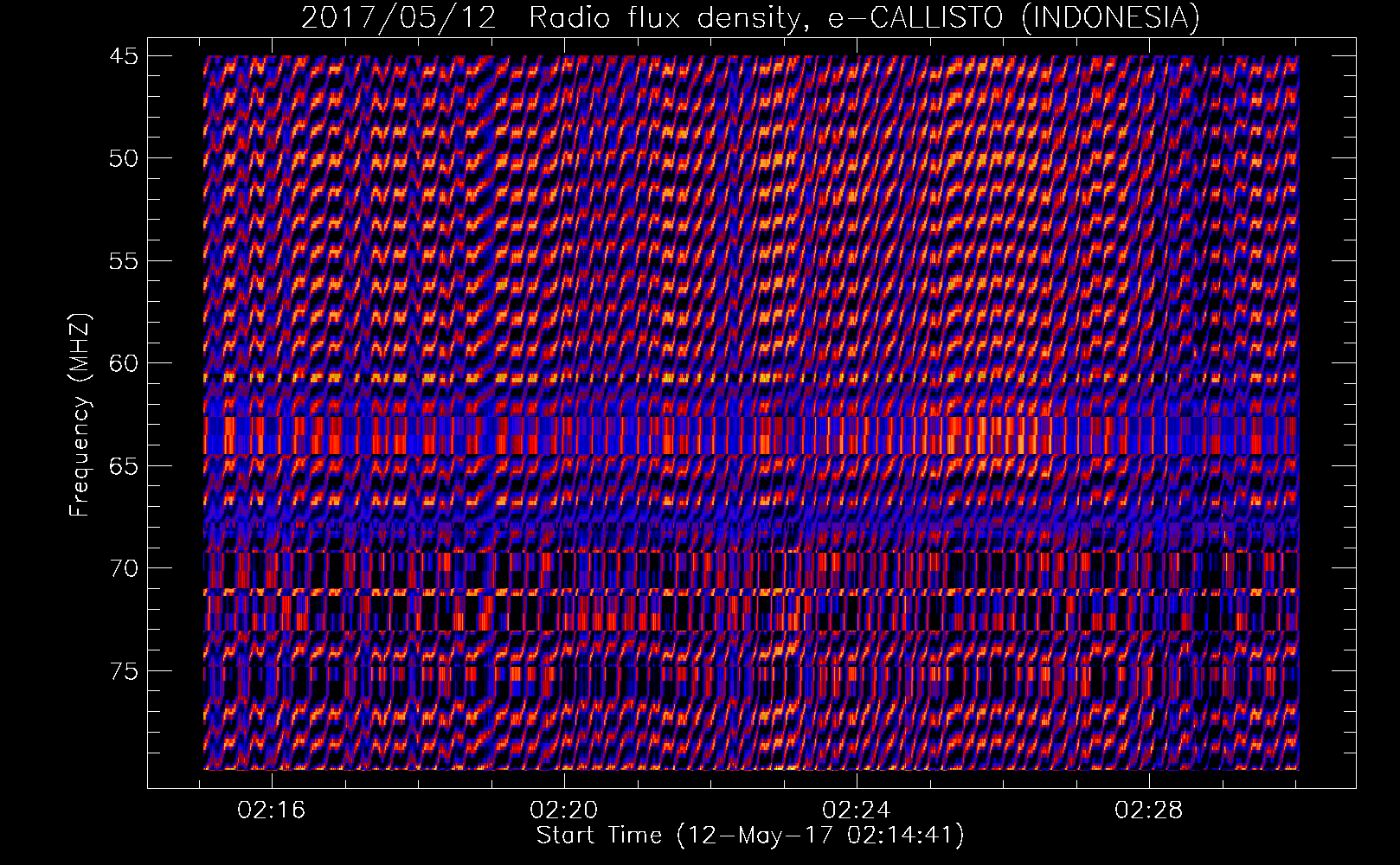The width and height of the screenshot is (1400, 865).
Task: Click the 65 frequency tick label
Action: (x=122, y=466)
